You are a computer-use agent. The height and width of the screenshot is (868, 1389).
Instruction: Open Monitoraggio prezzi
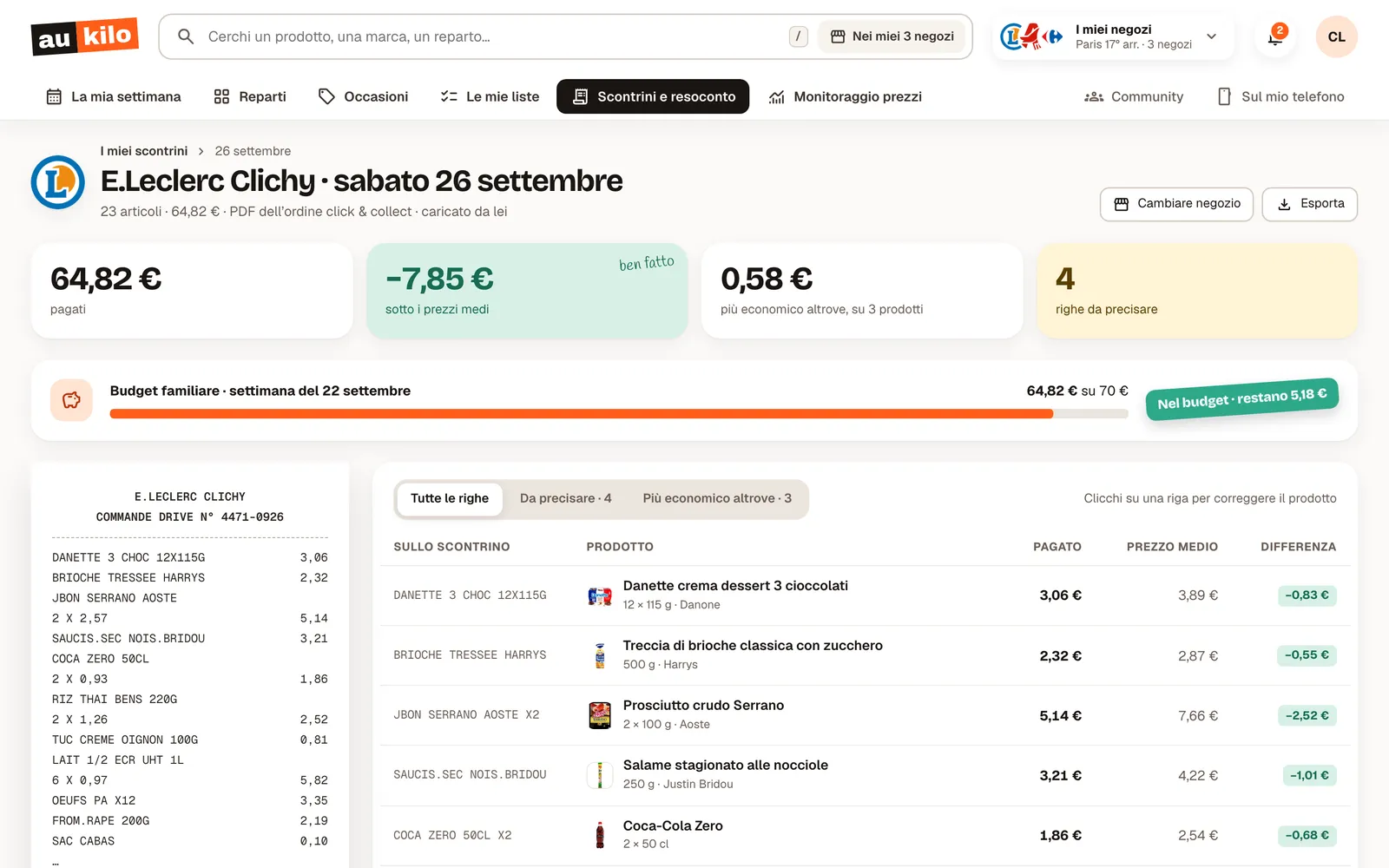[x=846, y=96]
